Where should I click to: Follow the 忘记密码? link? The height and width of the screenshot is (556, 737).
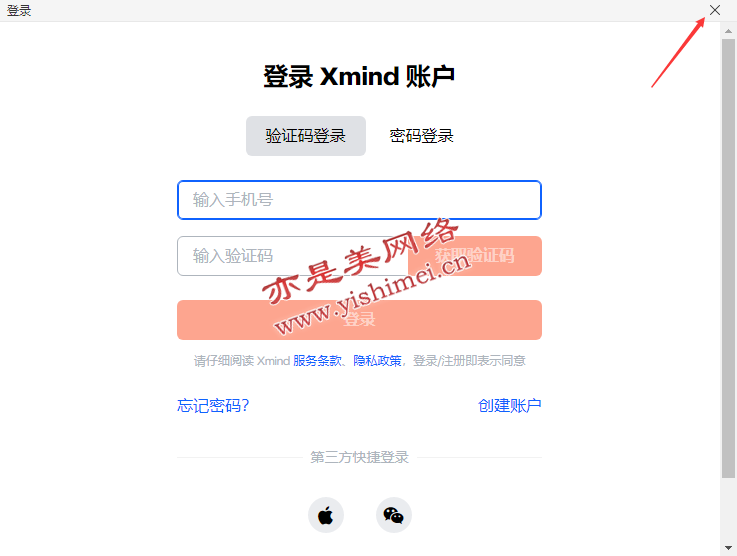[213, 405]
